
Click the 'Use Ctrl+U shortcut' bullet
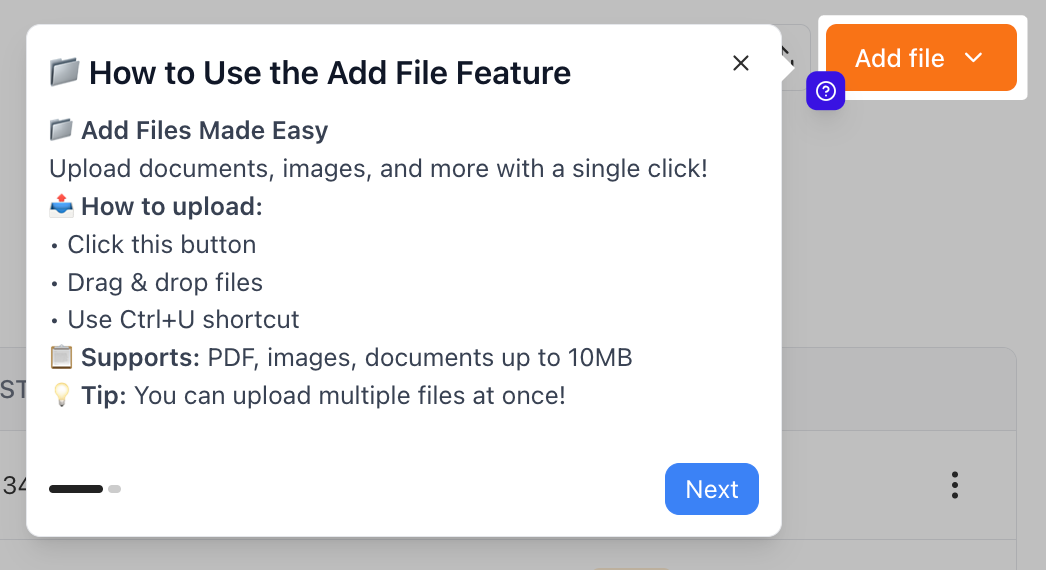click(x=183, y=320)
